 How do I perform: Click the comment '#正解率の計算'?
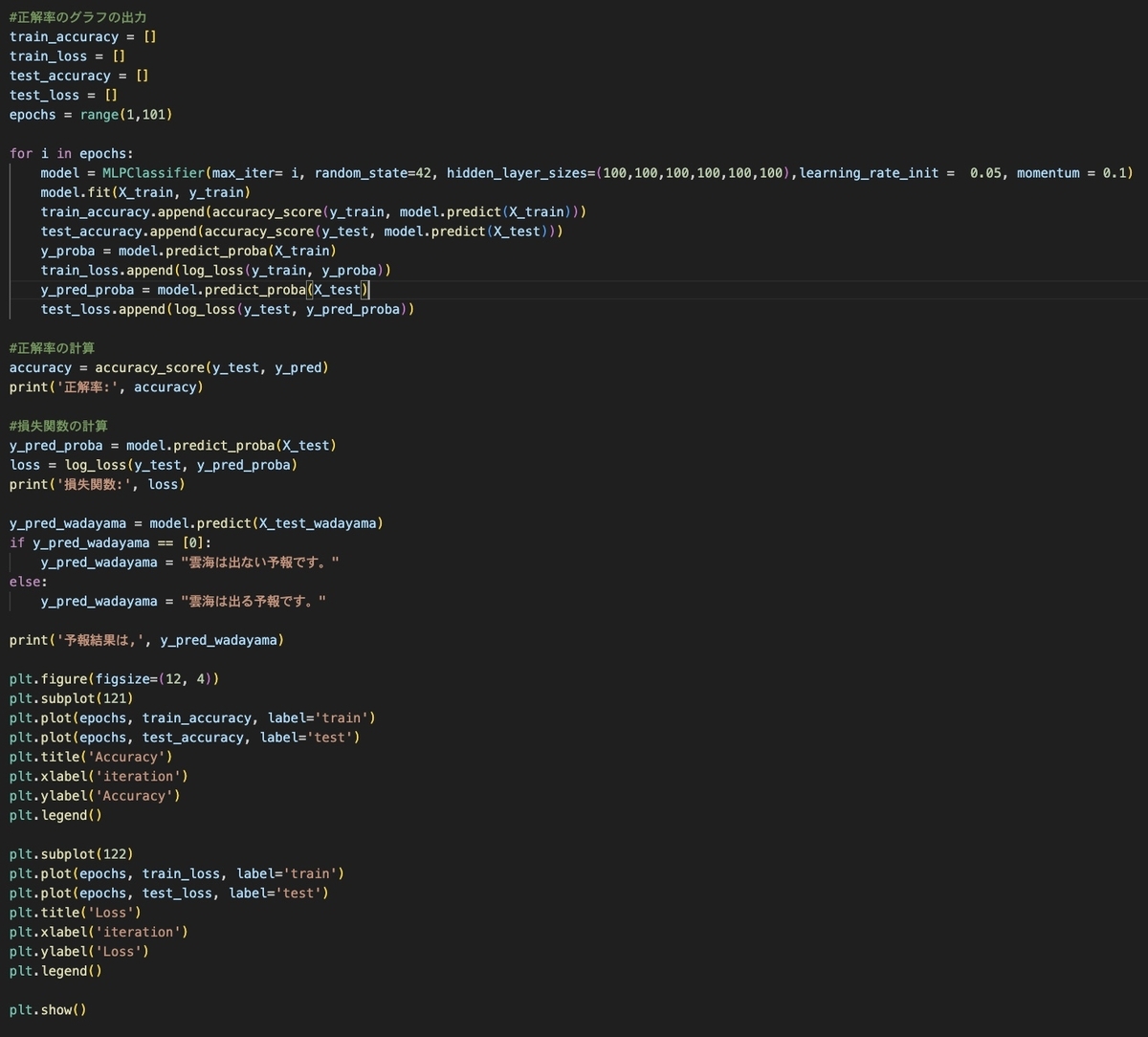52,348
